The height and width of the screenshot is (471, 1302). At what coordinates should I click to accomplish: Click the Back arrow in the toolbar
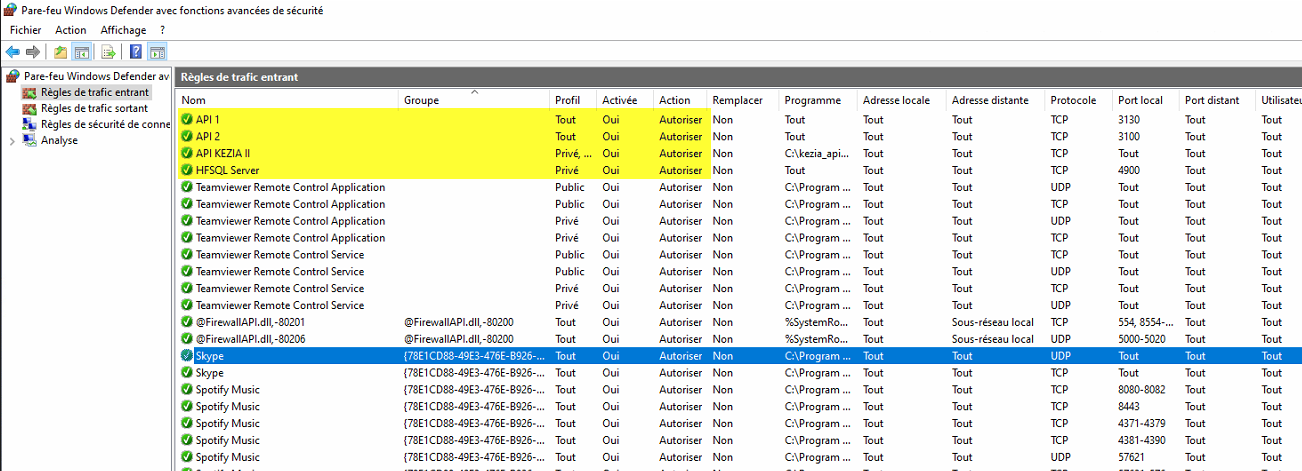[x=12, y=52]
